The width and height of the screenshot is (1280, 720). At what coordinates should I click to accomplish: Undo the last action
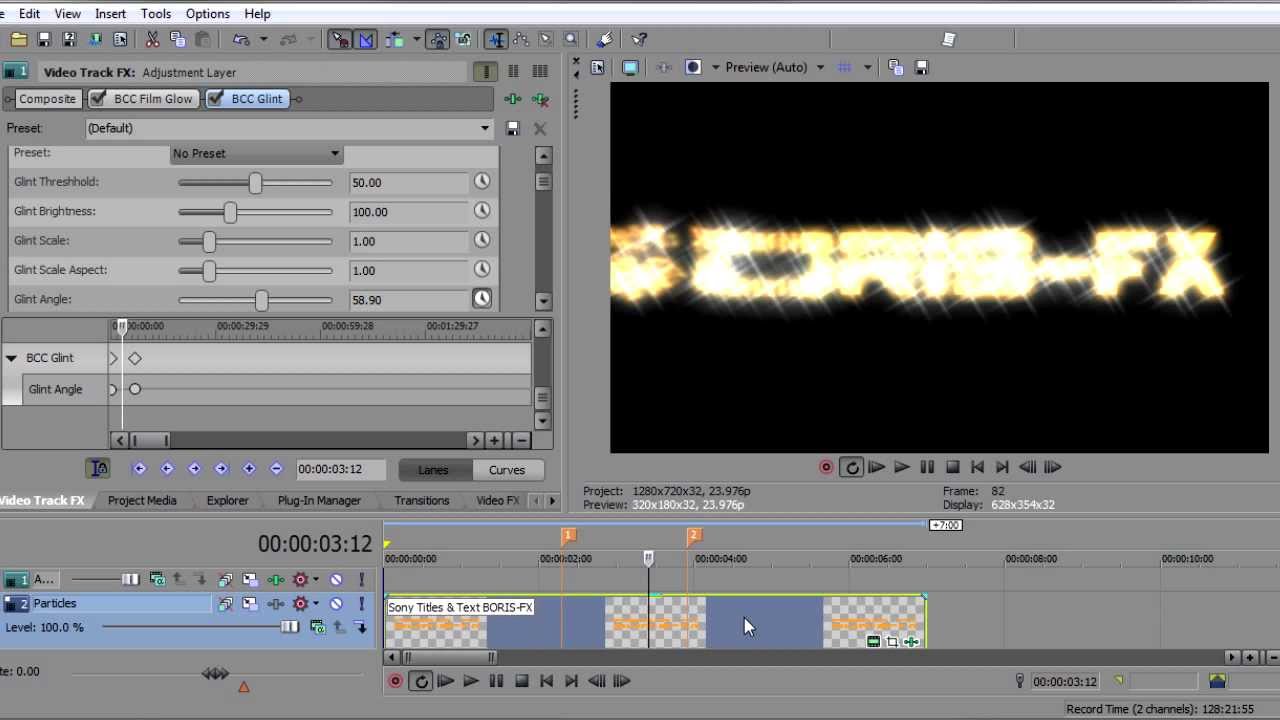pos(241,40)
